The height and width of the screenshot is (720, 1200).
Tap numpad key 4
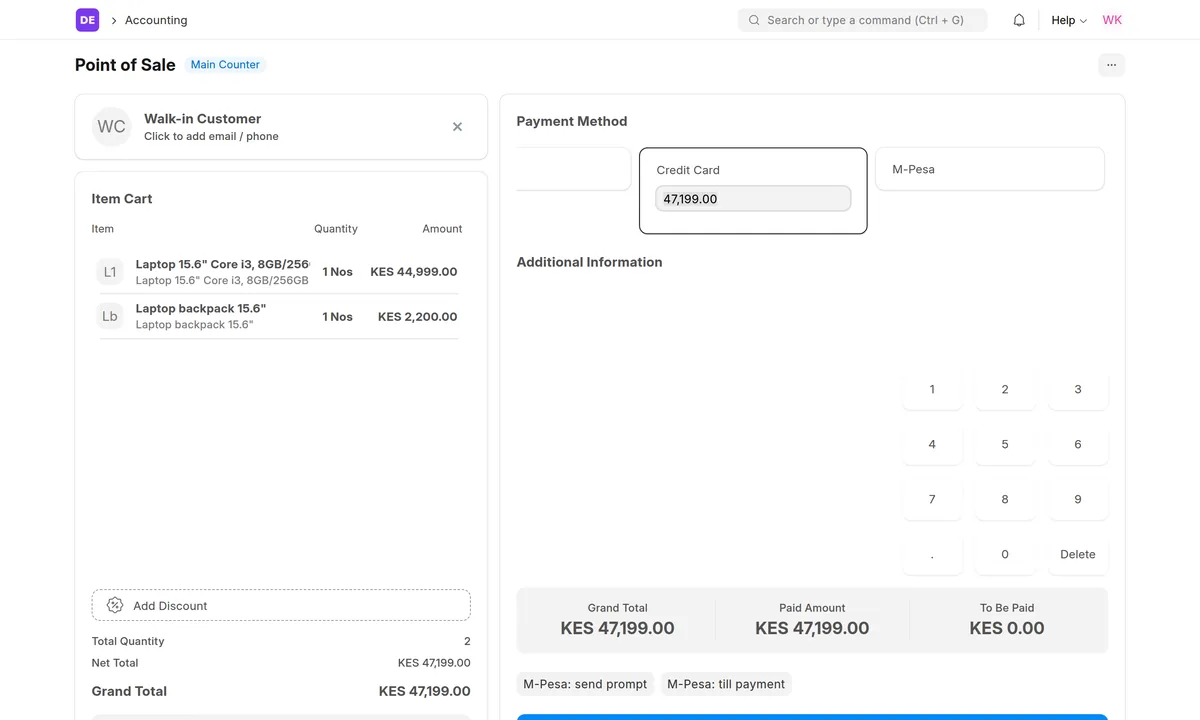[x=932, y=445]
